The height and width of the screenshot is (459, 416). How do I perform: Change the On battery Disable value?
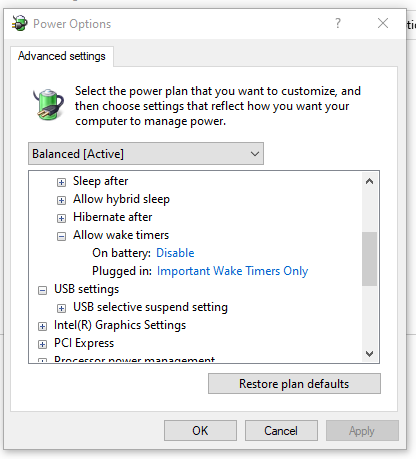[x=175, y=253]
